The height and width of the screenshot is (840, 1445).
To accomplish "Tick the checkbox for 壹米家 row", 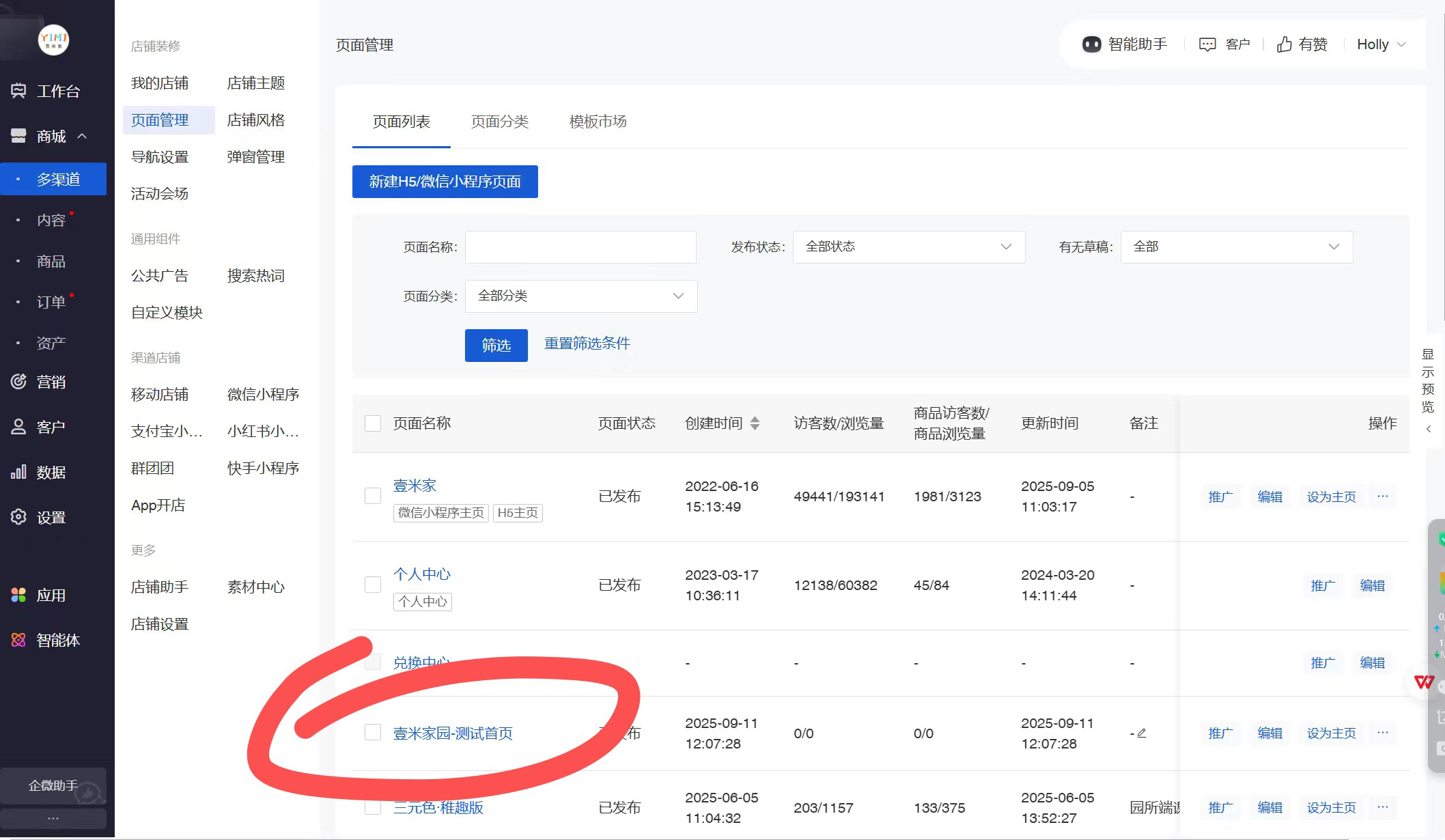I will (373, 496).
